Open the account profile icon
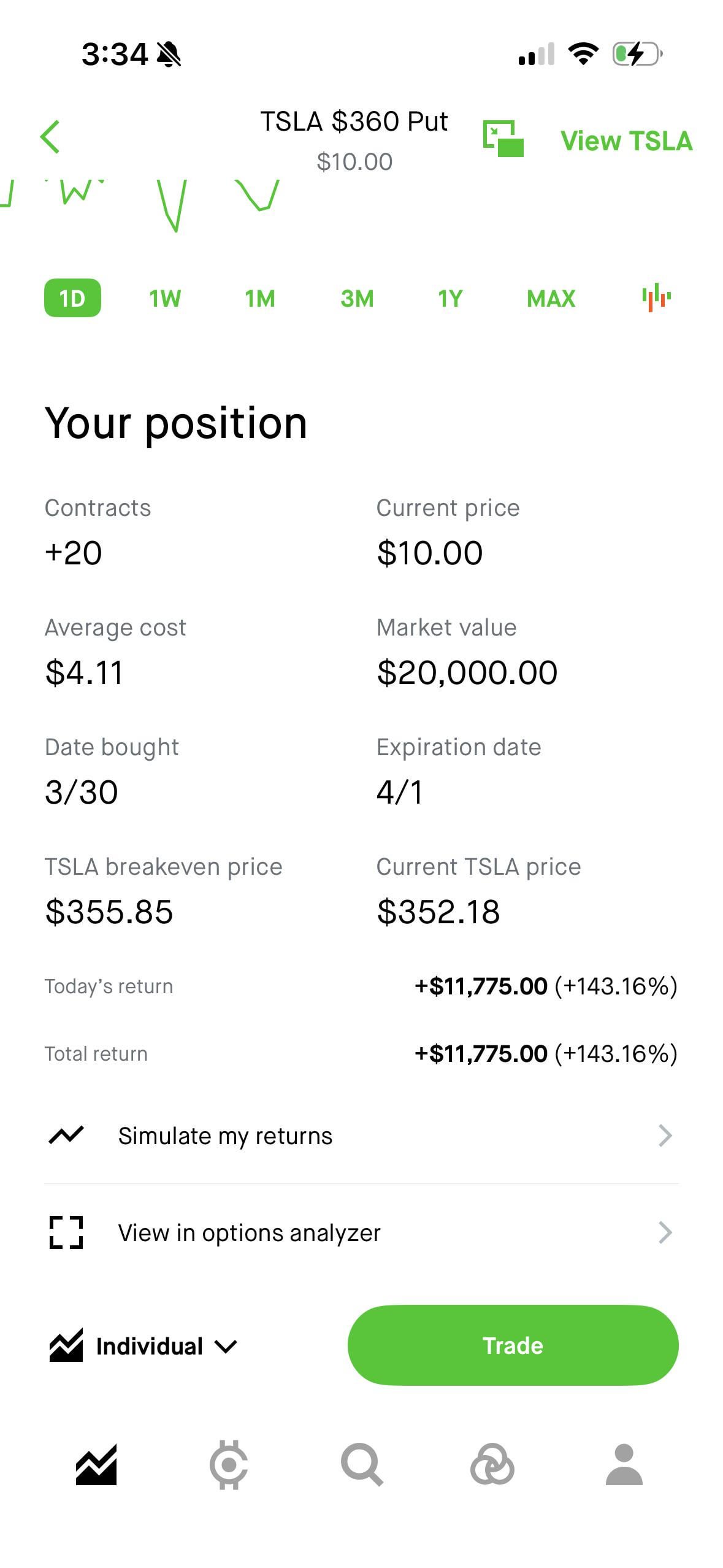Screen dimensions: 723x1568 point(624,1465)
